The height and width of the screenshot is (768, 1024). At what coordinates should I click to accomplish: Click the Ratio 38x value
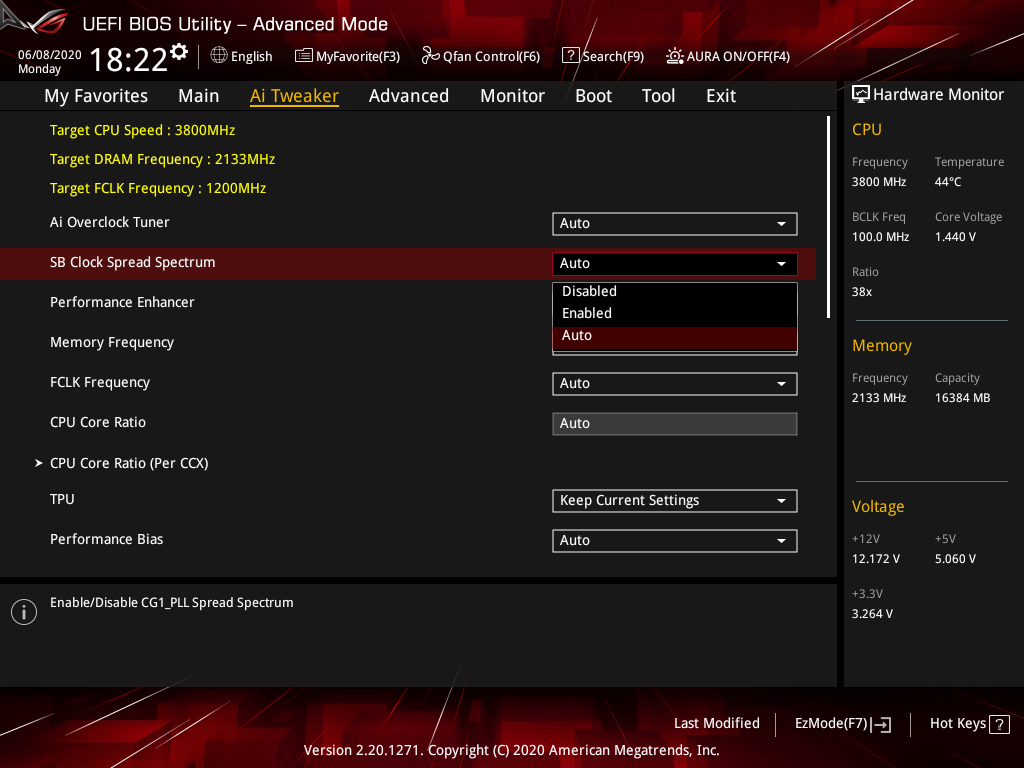pyautogui.click(x=862, y=292)
